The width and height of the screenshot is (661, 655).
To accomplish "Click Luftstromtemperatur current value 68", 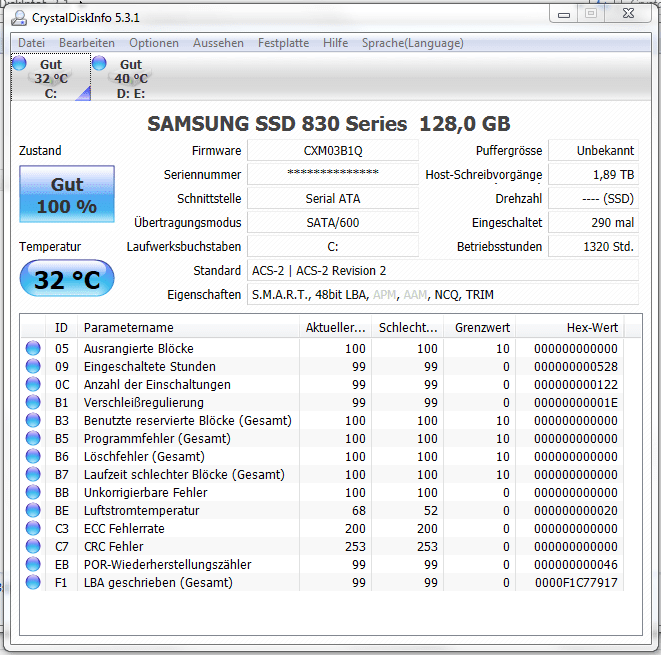I will (x=359, y=510).
